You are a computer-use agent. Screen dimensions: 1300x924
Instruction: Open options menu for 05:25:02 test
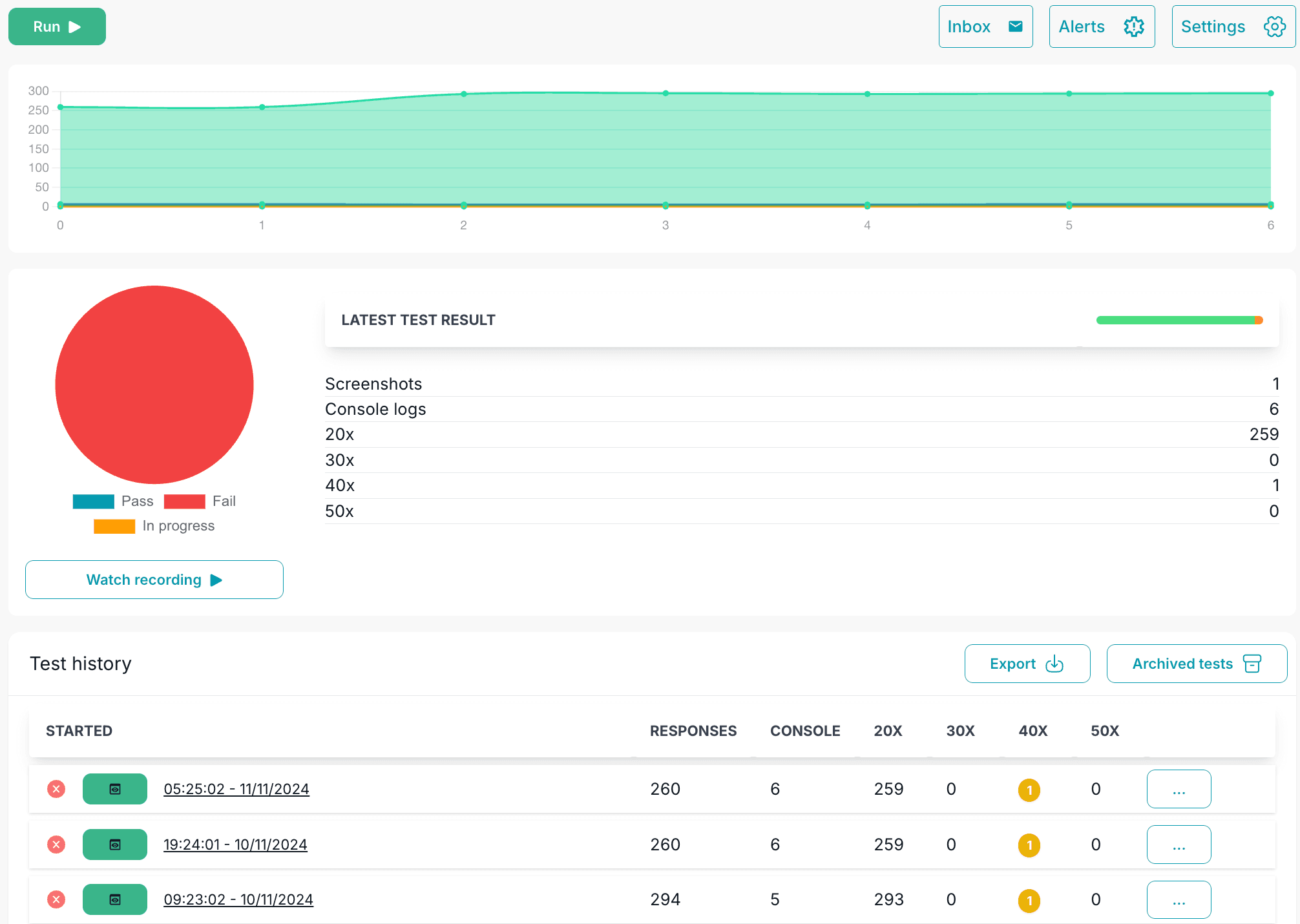click(x=1179, y=789)
